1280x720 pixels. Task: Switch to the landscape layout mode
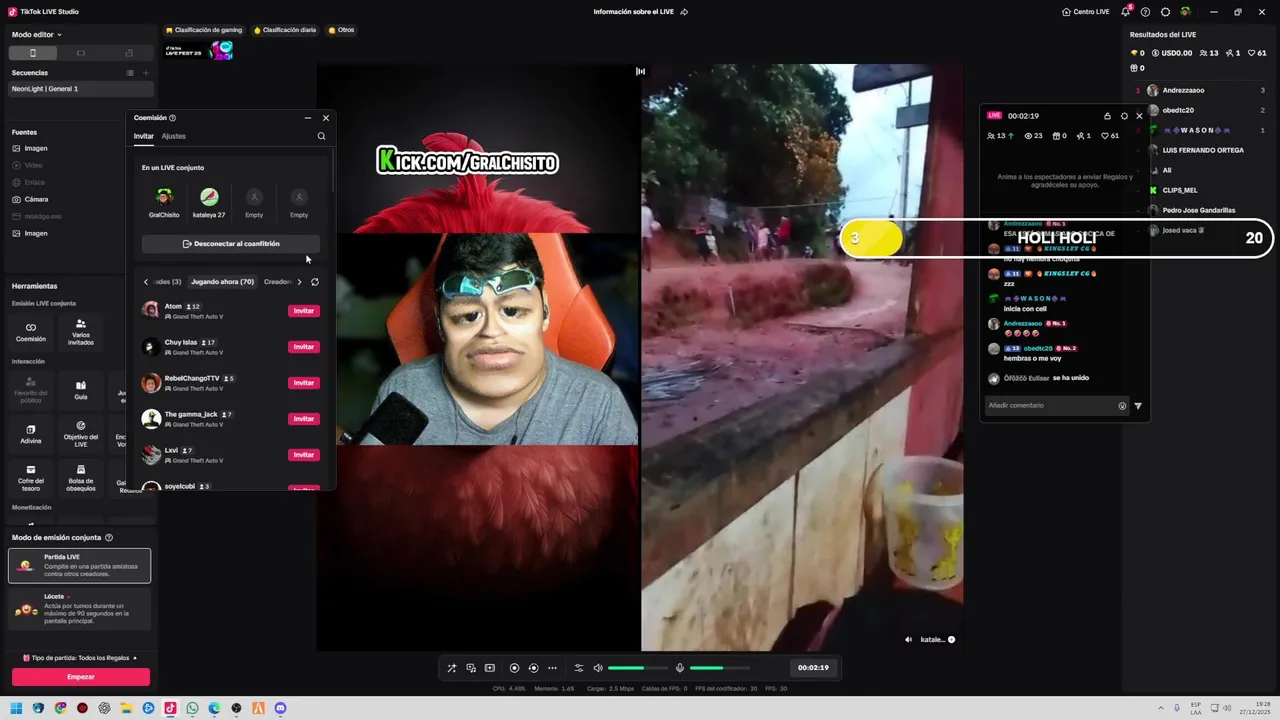[81, 53]
